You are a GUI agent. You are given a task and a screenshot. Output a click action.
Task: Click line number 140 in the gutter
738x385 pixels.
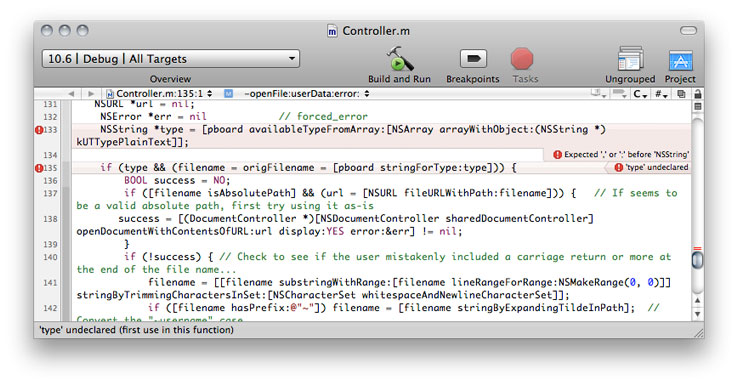click(50, 257)
